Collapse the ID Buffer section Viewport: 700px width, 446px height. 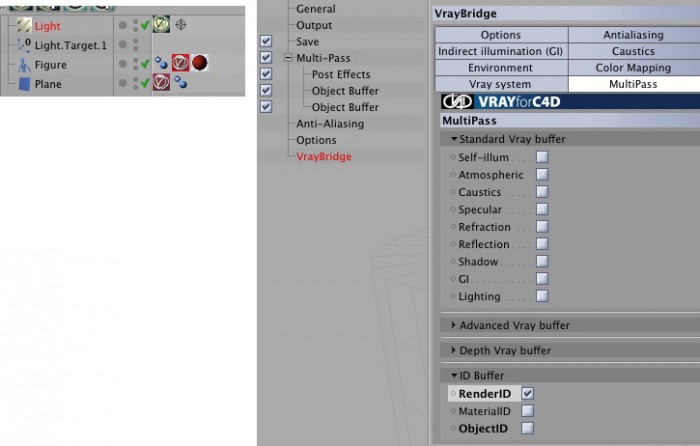(454, 375)
